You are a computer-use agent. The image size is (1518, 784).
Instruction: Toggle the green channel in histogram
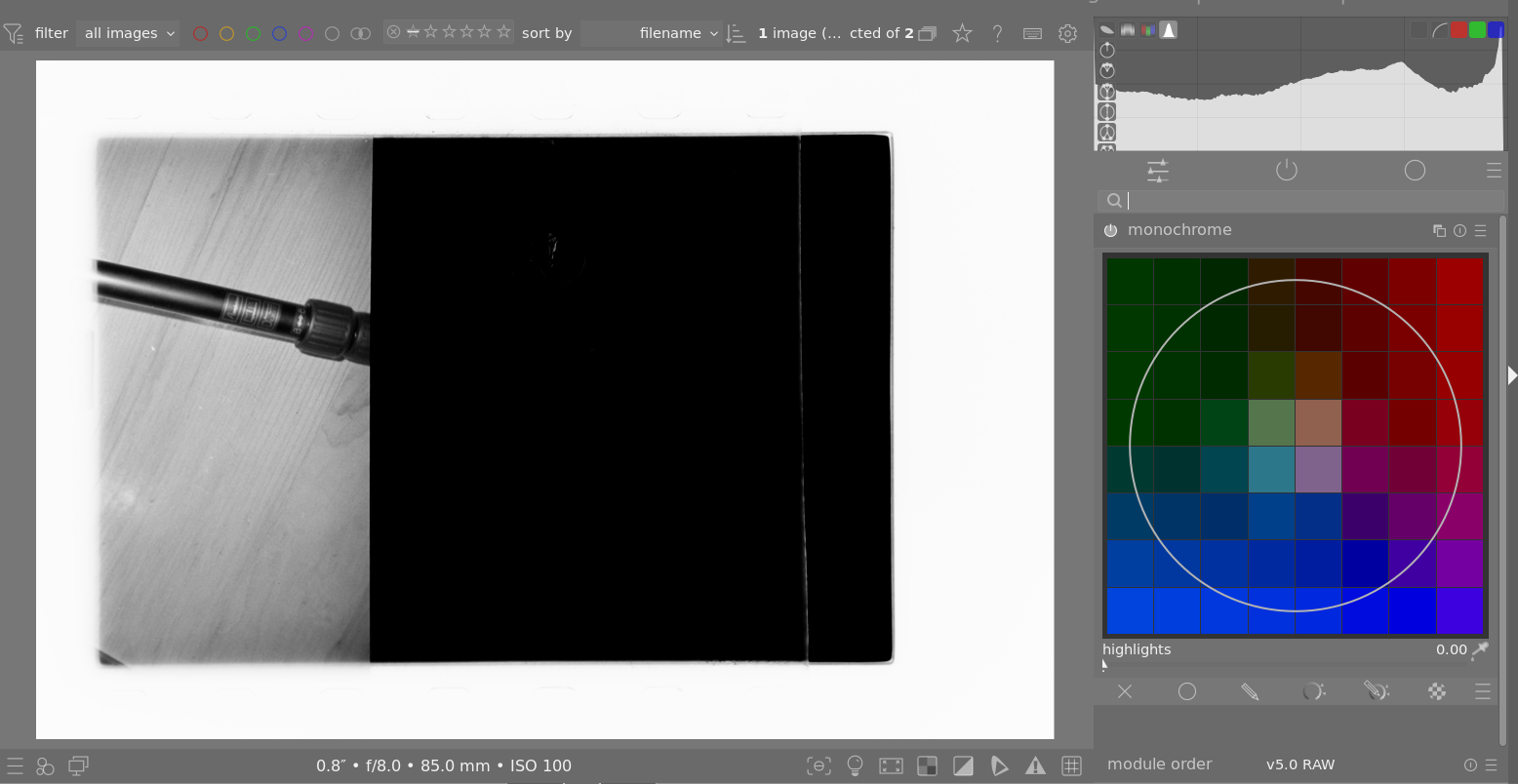tap(1477, 30)
